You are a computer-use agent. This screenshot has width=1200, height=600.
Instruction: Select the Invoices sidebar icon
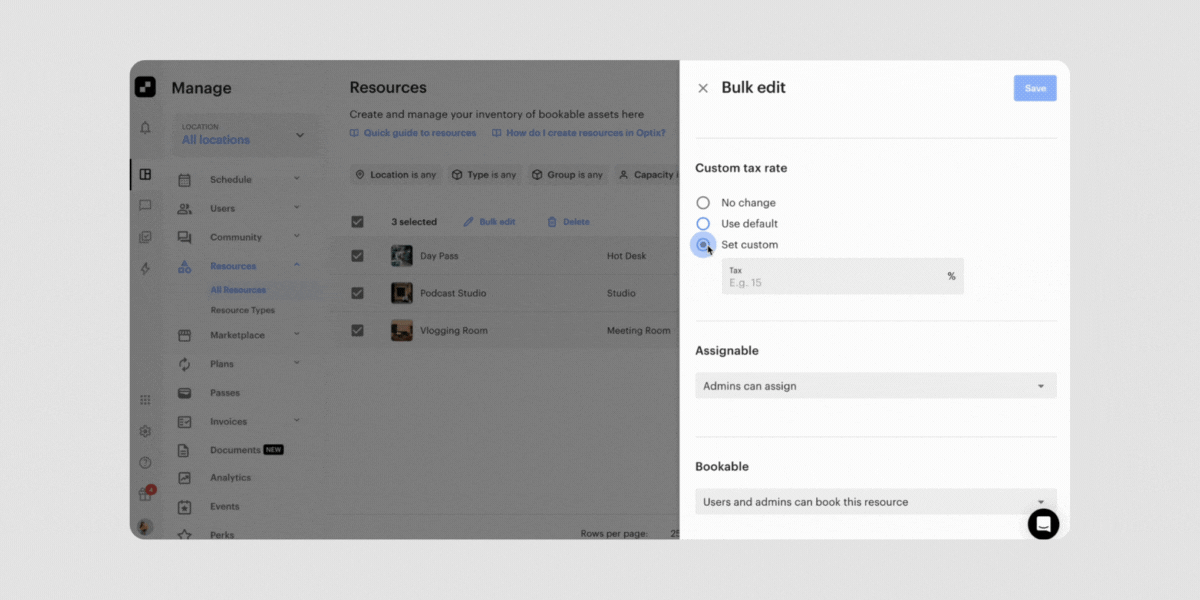click(185, 421)
